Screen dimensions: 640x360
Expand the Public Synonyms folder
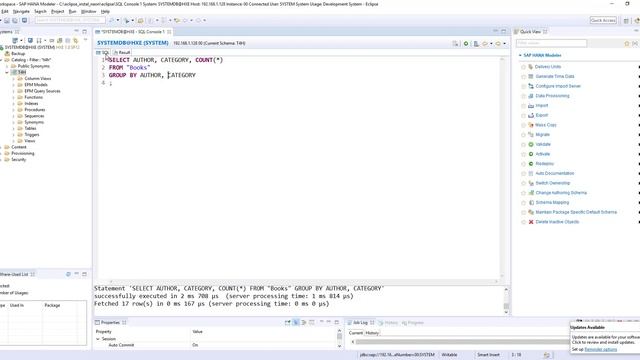coord(7,66)
